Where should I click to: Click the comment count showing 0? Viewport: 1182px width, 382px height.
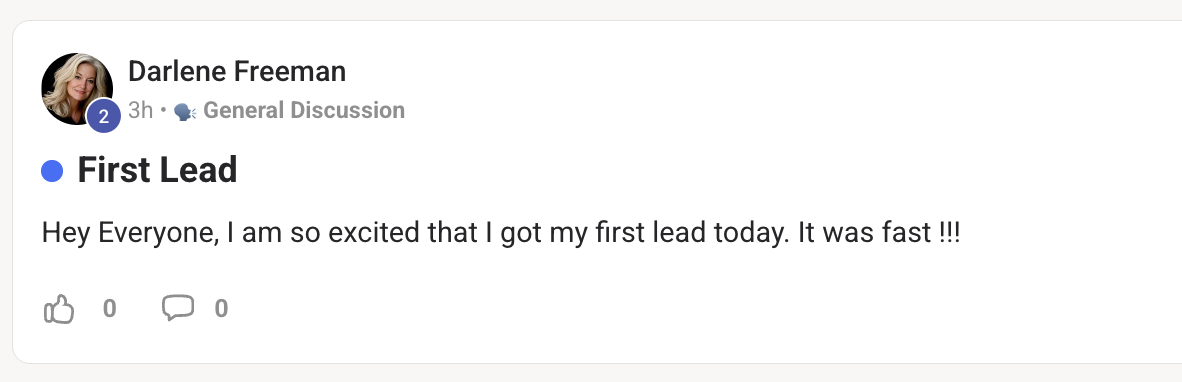(x=221, y=309)
